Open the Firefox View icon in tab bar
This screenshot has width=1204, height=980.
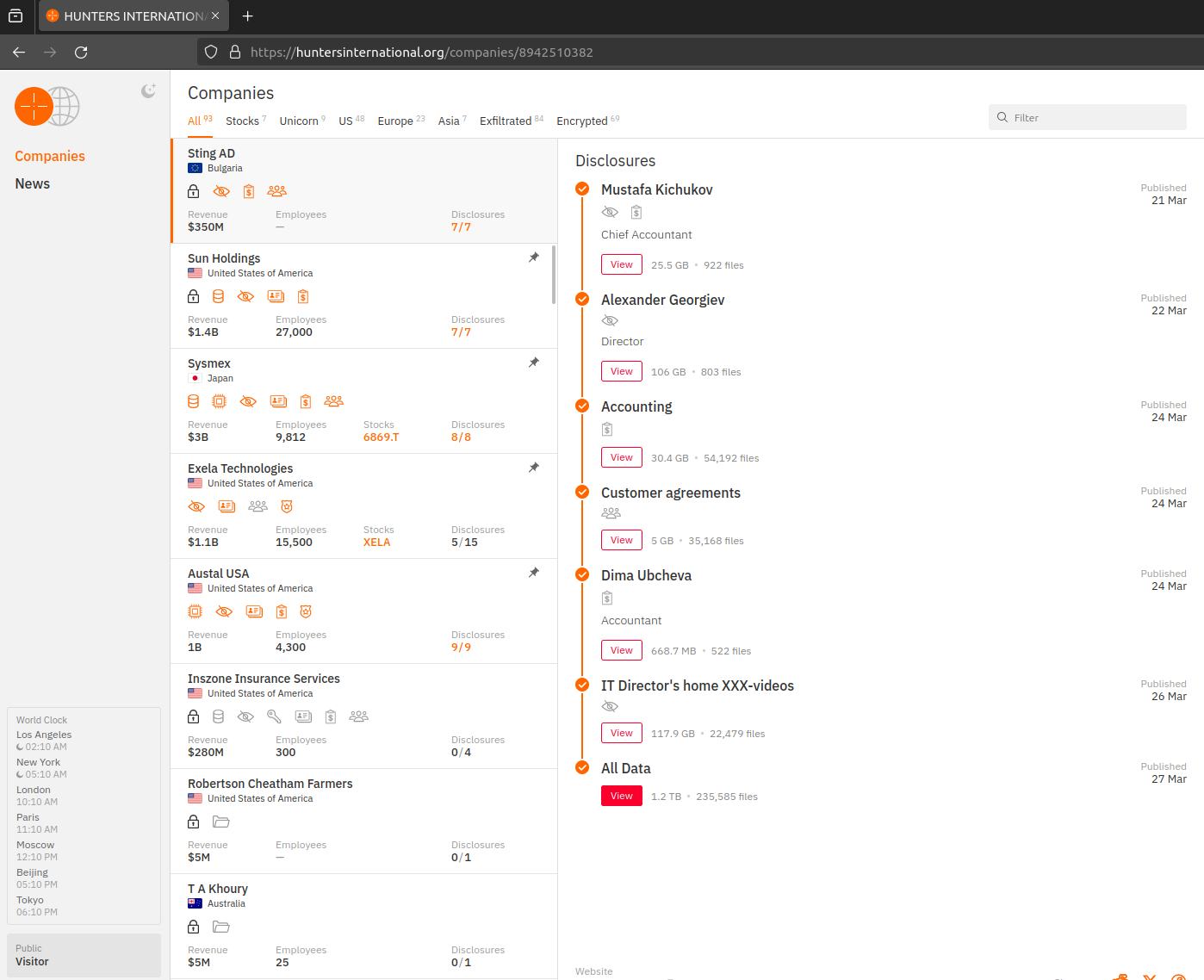[x=16, y=16]
